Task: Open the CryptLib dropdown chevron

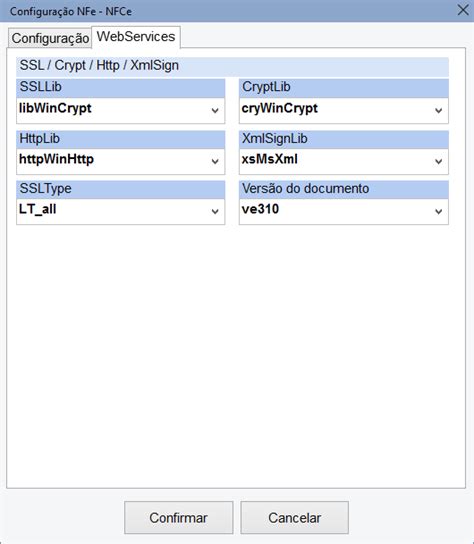Action: (438, 111)
